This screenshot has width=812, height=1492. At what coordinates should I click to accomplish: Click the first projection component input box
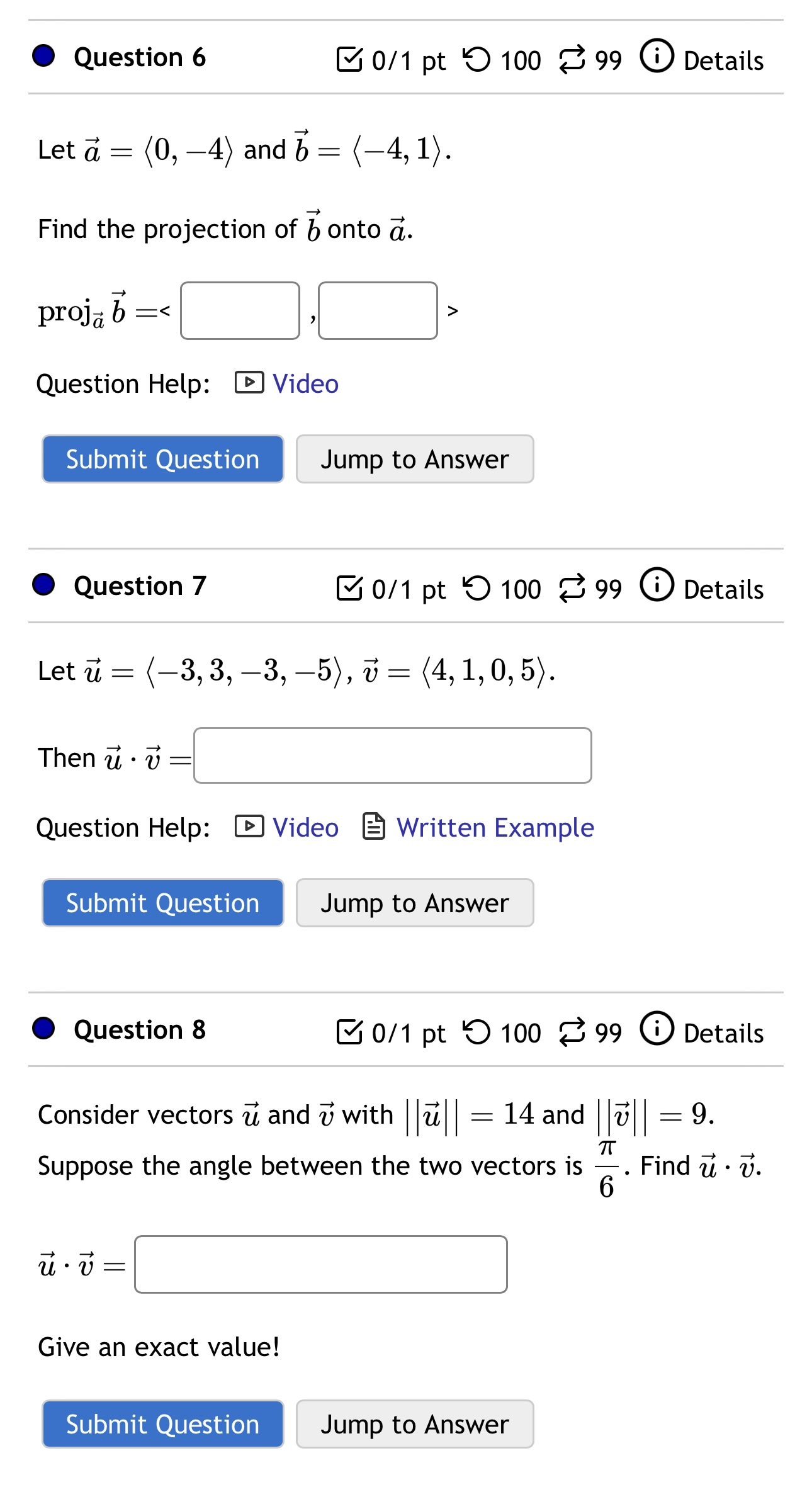(240, 311)
